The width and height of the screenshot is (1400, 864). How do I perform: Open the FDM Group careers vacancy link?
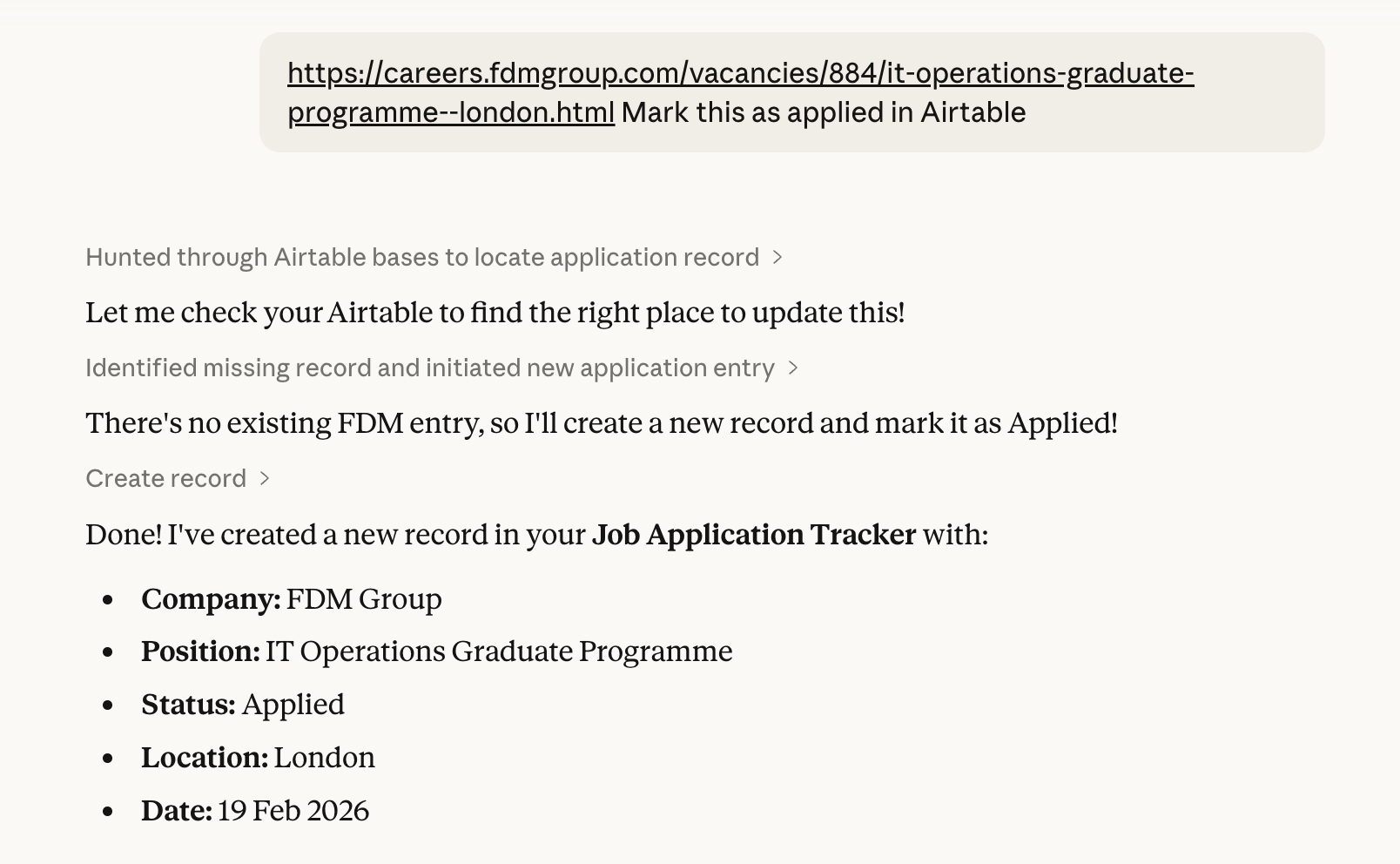(x=740, y=74)
